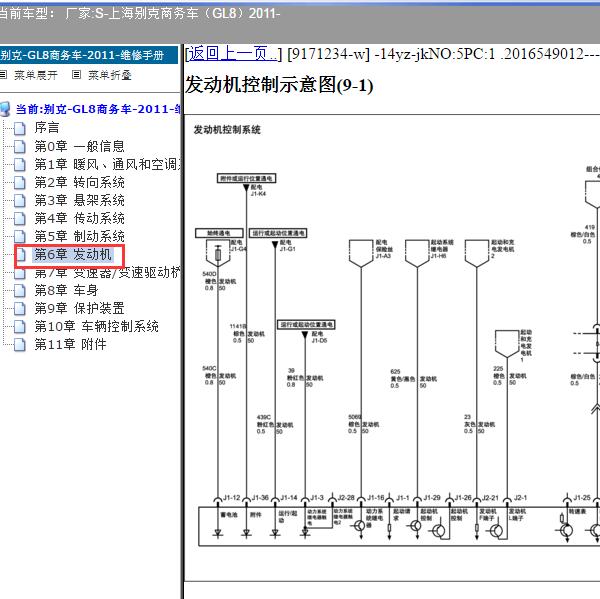Click the J1-36 connector label in the diagram
This screenshot has width=600, height=599.
pos(260,498)
